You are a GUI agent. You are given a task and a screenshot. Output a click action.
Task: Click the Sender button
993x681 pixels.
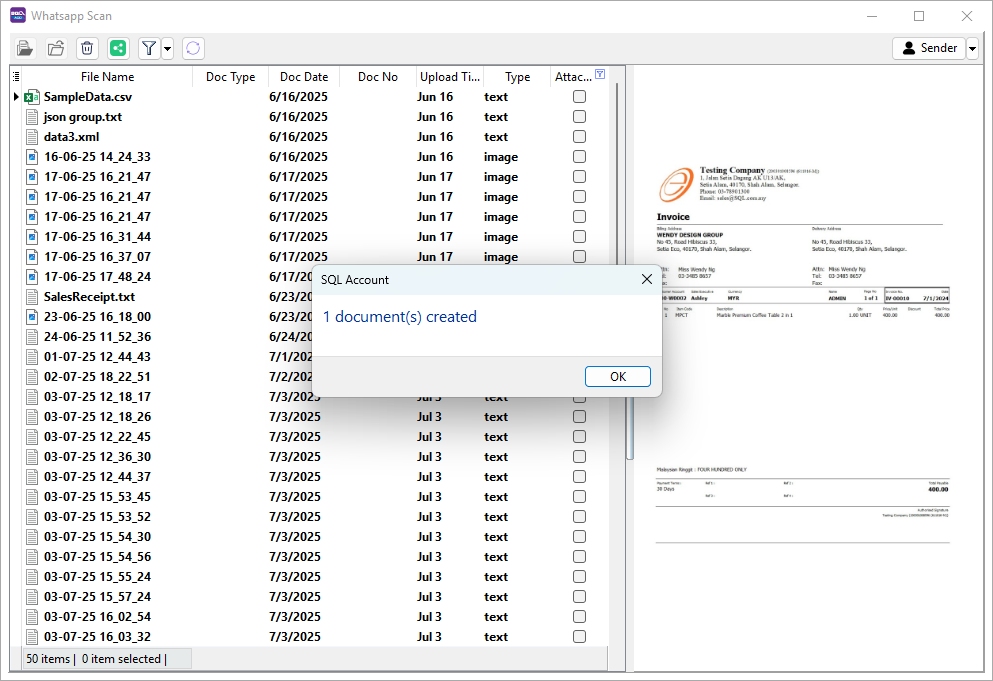pos(929,48)
